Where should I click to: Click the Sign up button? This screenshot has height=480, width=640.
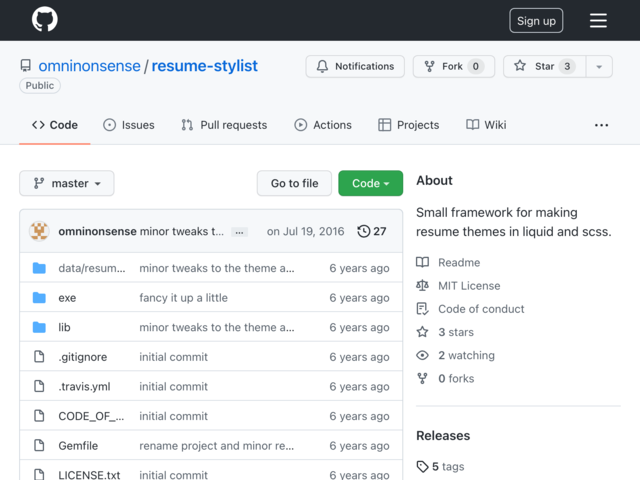coord(536,20)
